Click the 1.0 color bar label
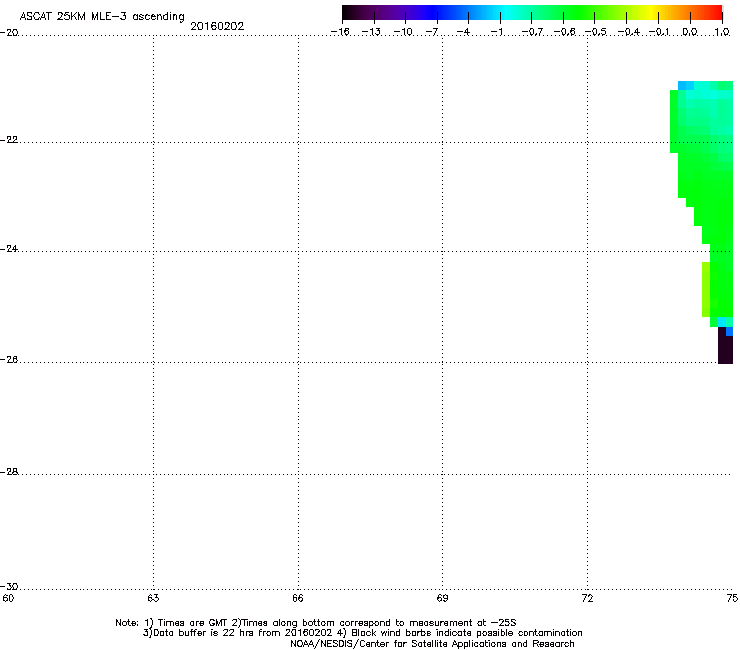The width and height of the screenshot is (740, 650). pos(722,32)
